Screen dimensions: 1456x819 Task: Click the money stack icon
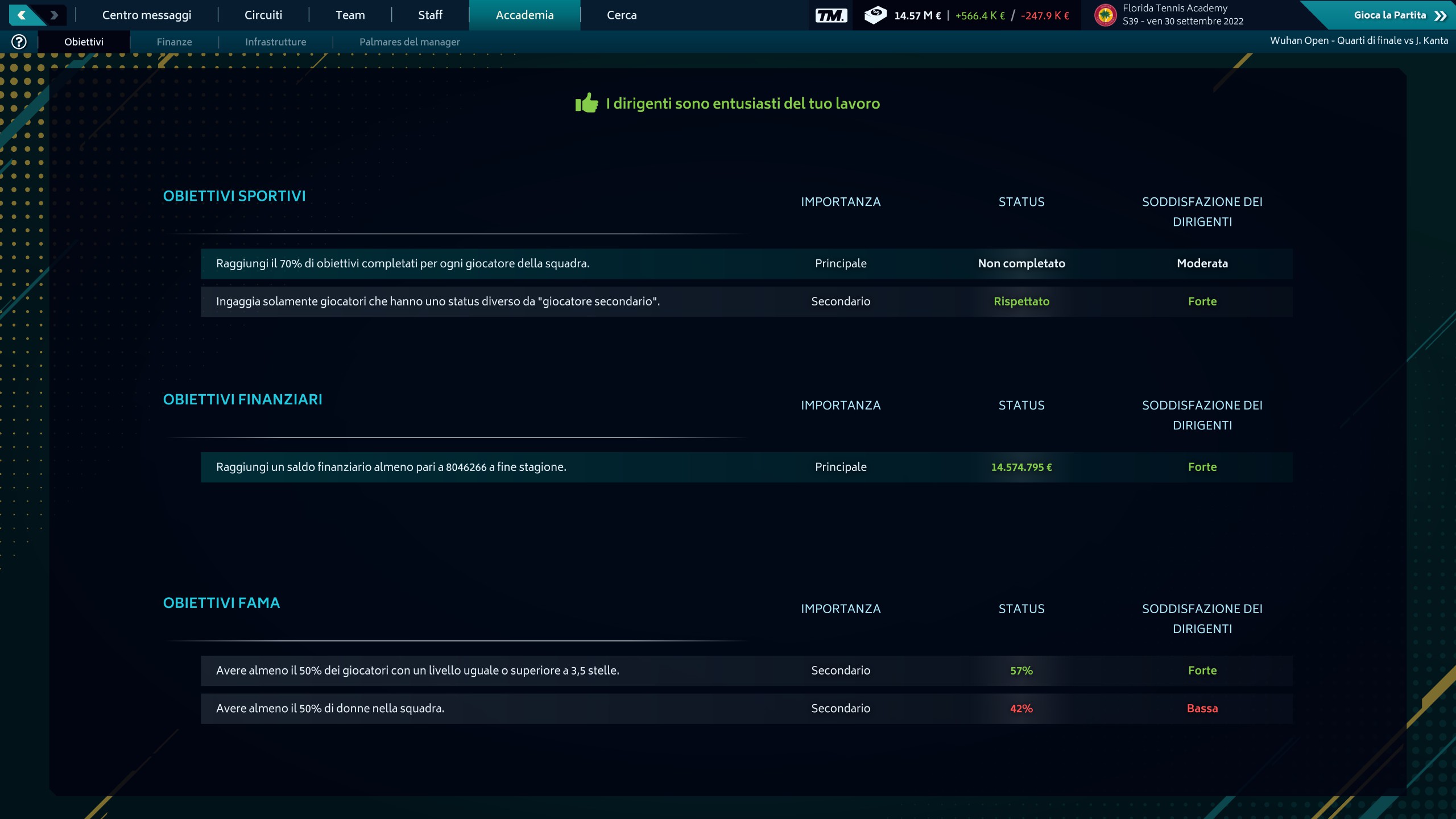click(875, 15)
